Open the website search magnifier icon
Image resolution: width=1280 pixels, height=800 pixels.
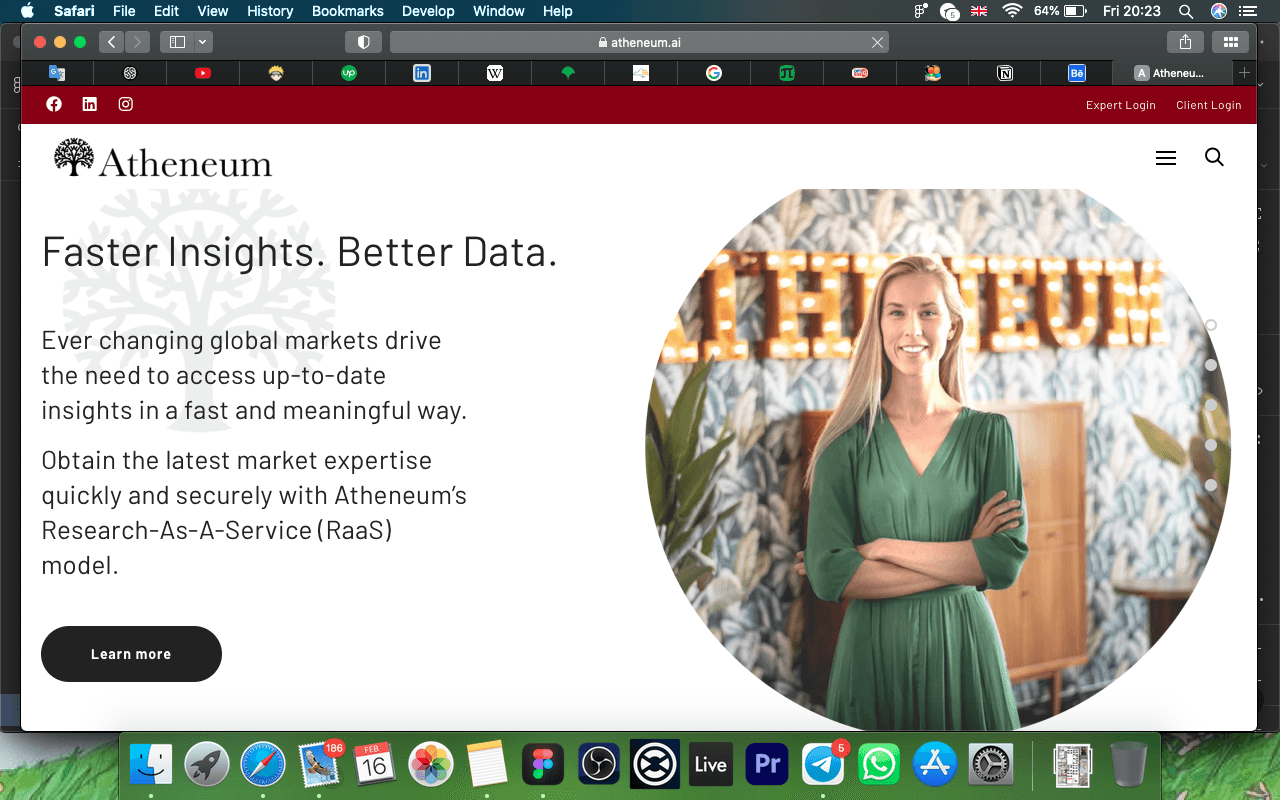click(1214, 157)
